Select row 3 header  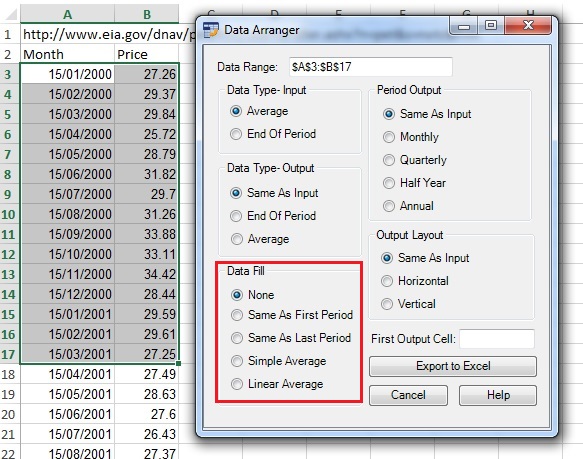pos(10,74)
